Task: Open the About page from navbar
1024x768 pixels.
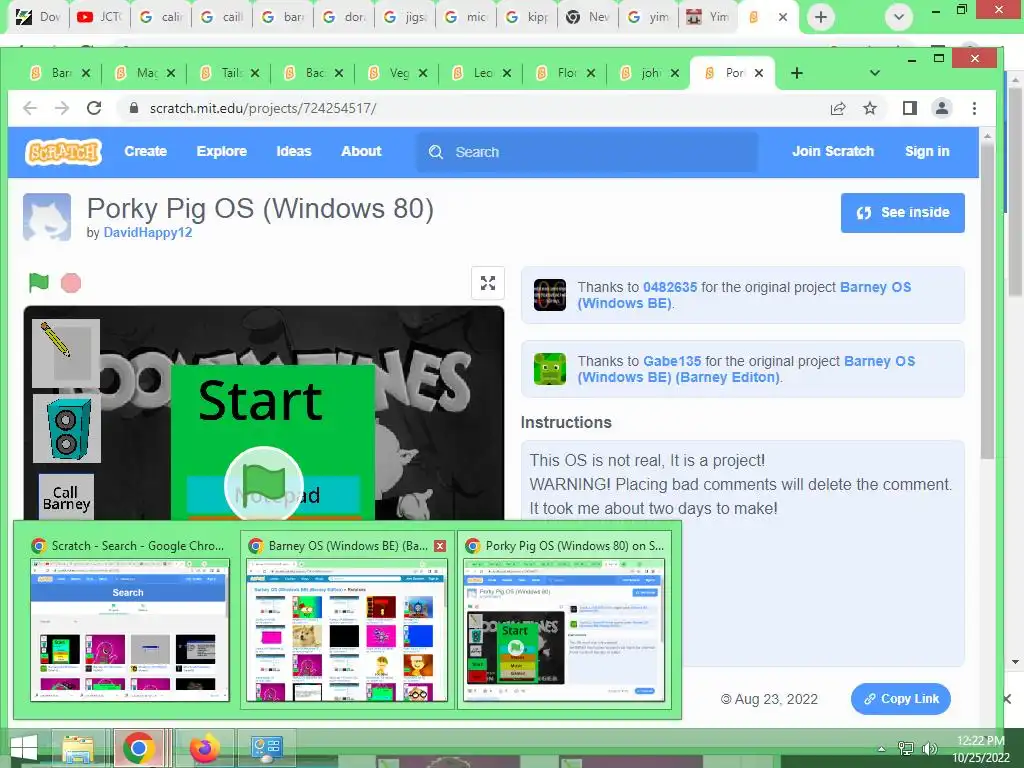Action: click(x=361, y=152)
